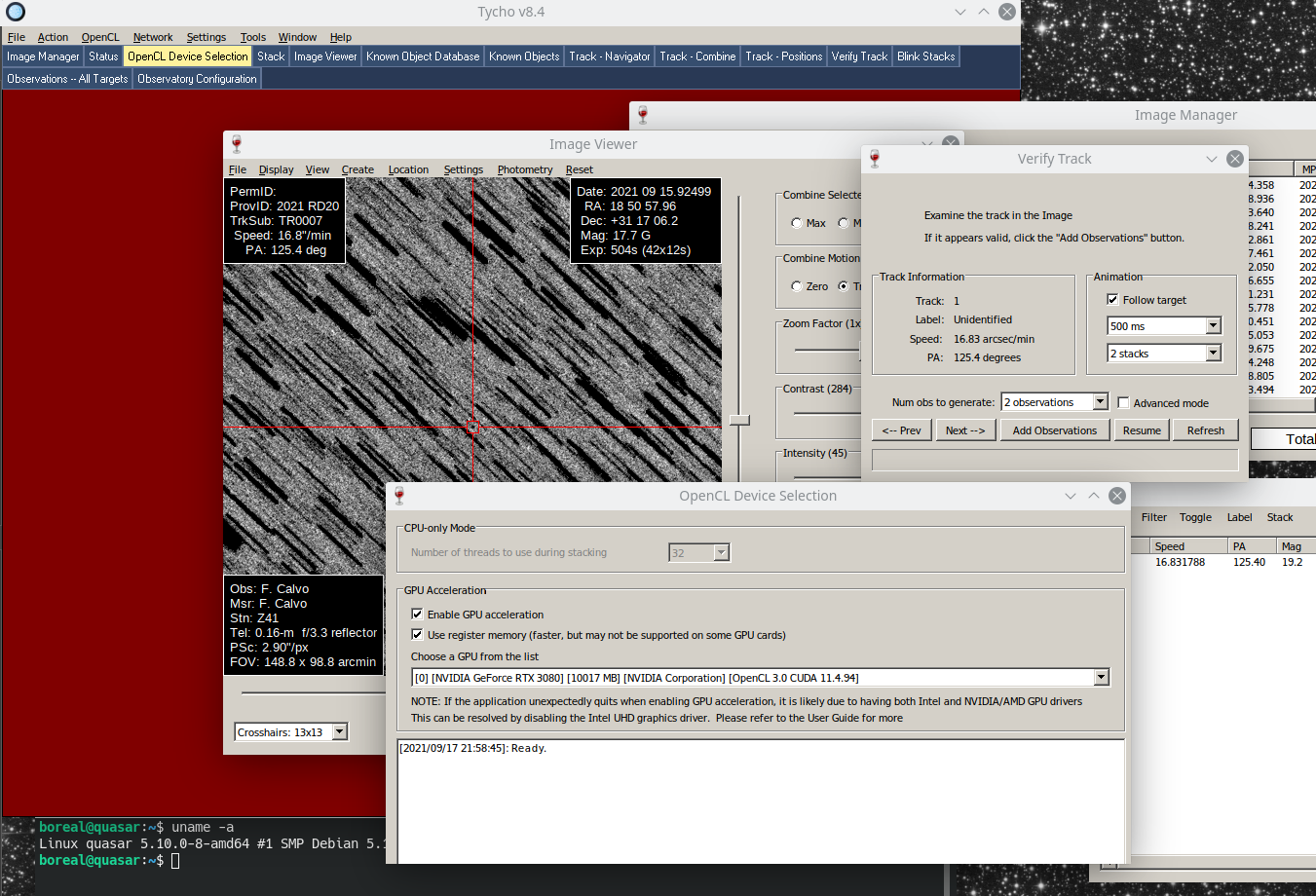Open the Network menu
1316x896 pixels.
point(153,37)
